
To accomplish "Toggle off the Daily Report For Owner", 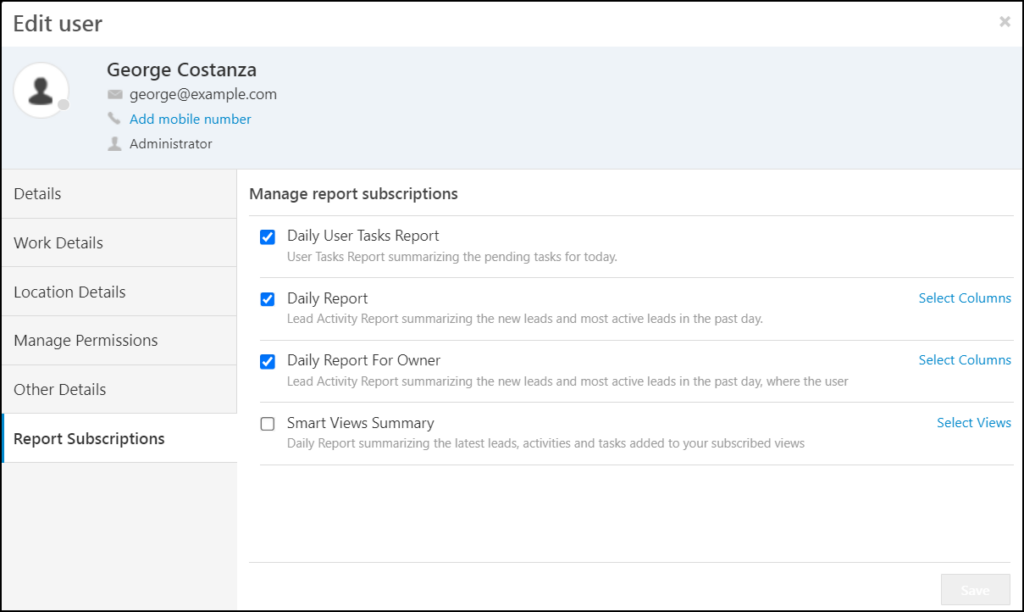I will coord(267,362).
